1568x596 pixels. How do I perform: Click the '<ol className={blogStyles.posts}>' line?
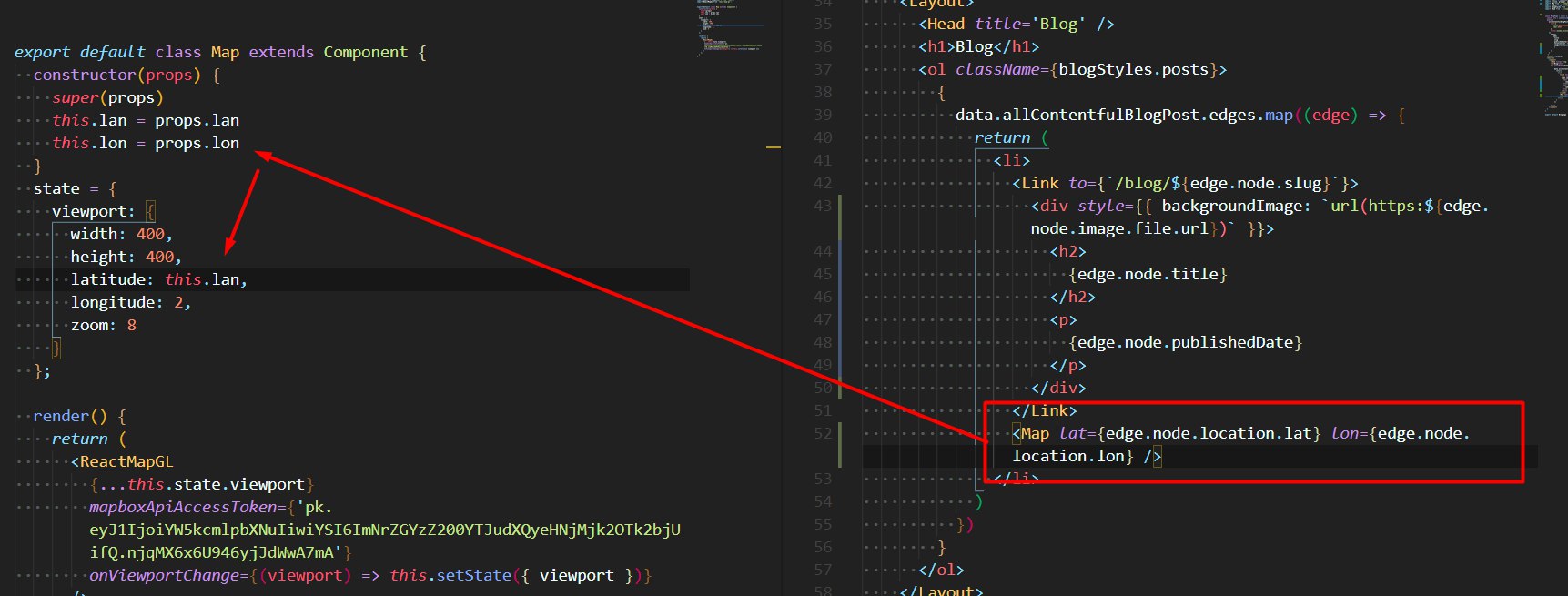coord(1073,69)
